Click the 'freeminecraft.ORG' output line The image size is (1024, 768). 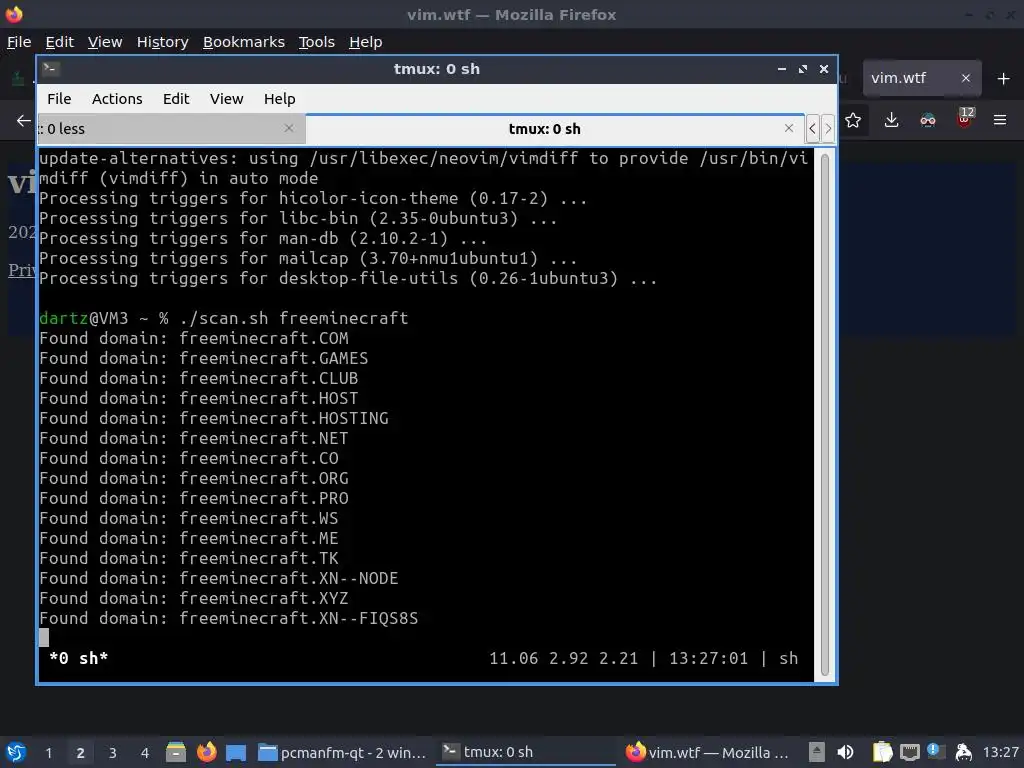(194, 478)
